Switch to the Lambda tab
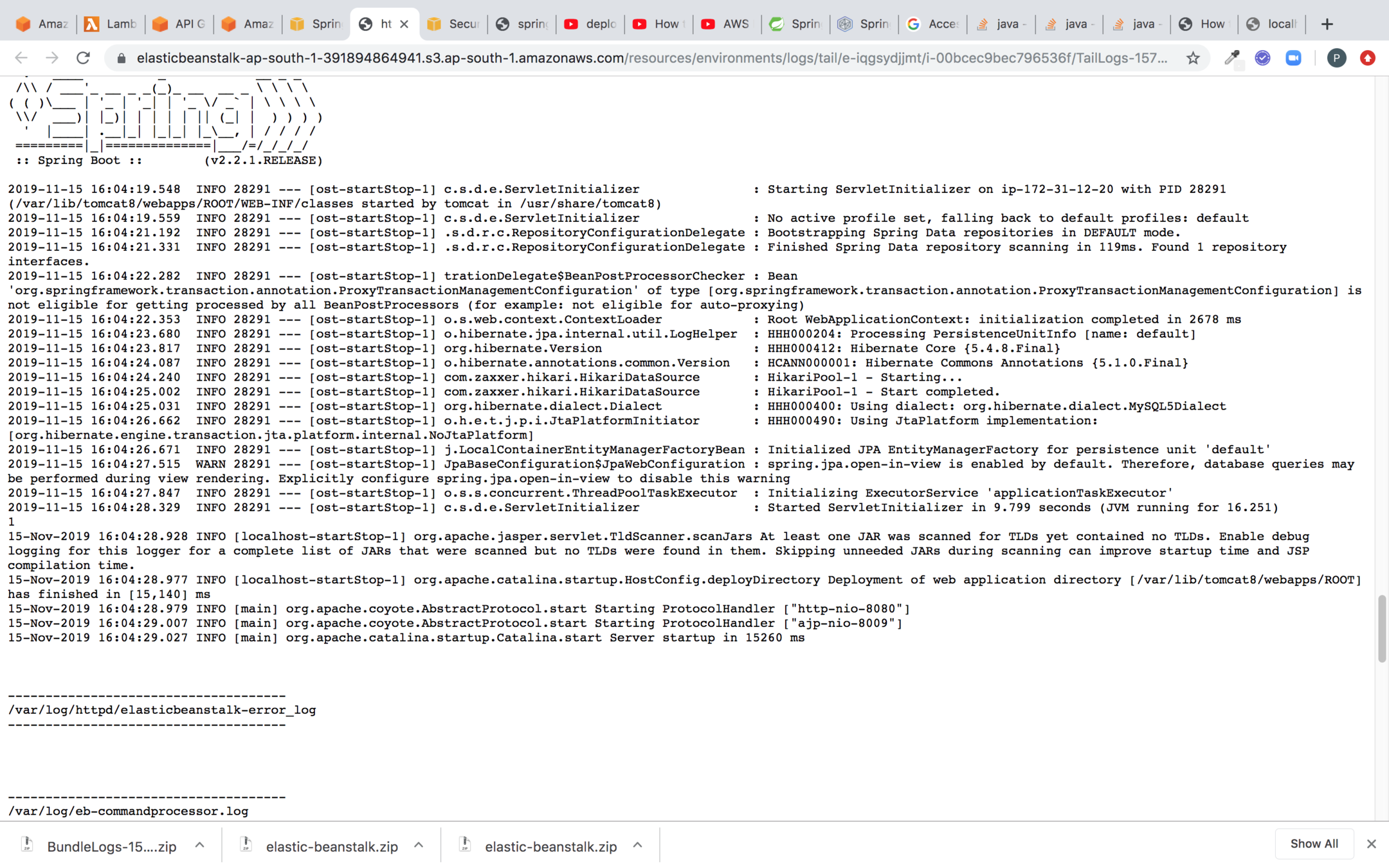Image resolution: width=1389 pixels, height=868 pixels. coord(111,24)
